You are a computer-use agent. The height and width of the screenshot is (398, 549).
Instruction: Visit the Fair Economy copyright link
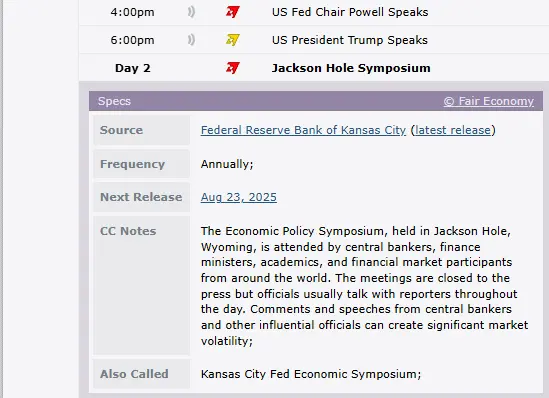[x=488, y=101]
